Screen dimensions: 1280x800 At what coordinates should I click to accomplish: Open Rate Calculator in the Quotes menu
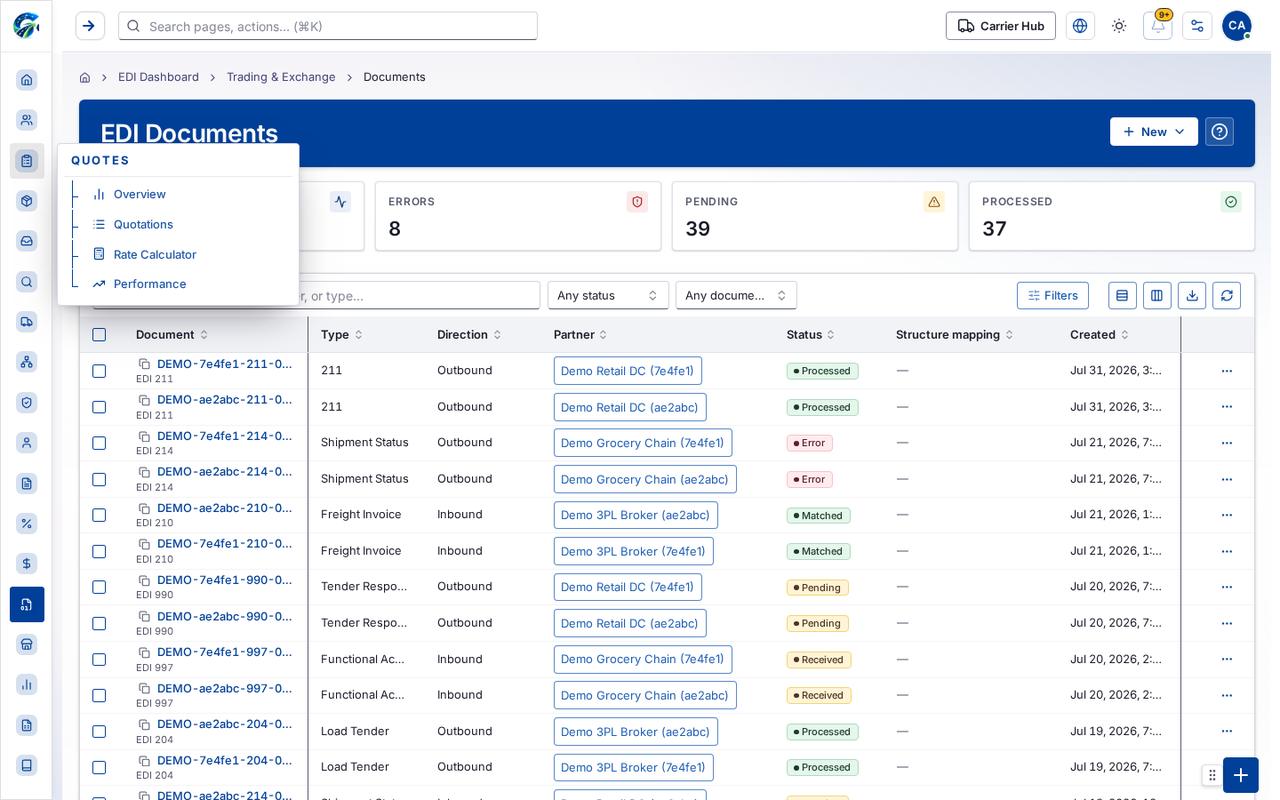click(155, 254)
